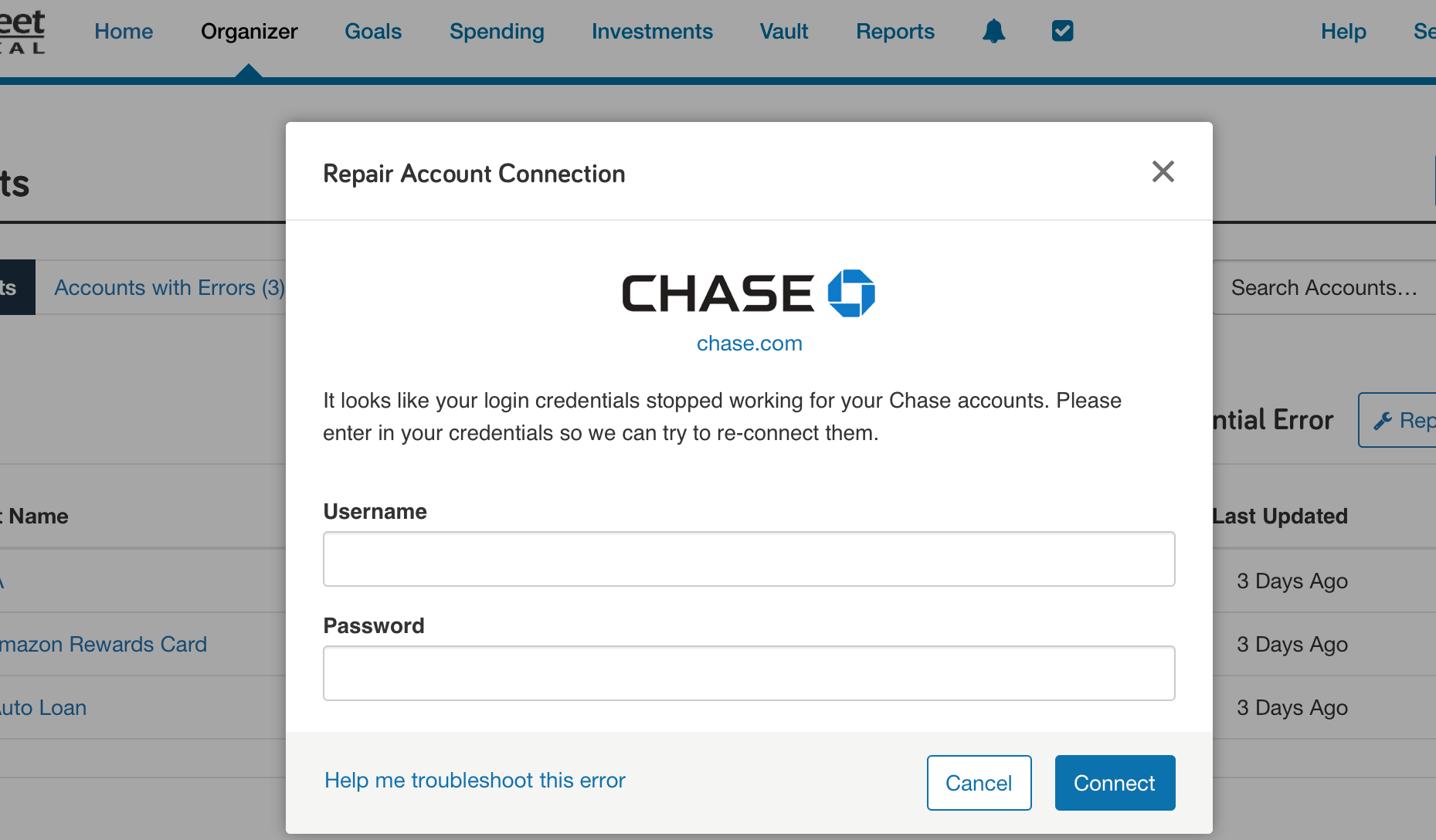Screen dimensions: 1436x840
Task: Visit the chase.com link
Action: click(x=749, y=343)
